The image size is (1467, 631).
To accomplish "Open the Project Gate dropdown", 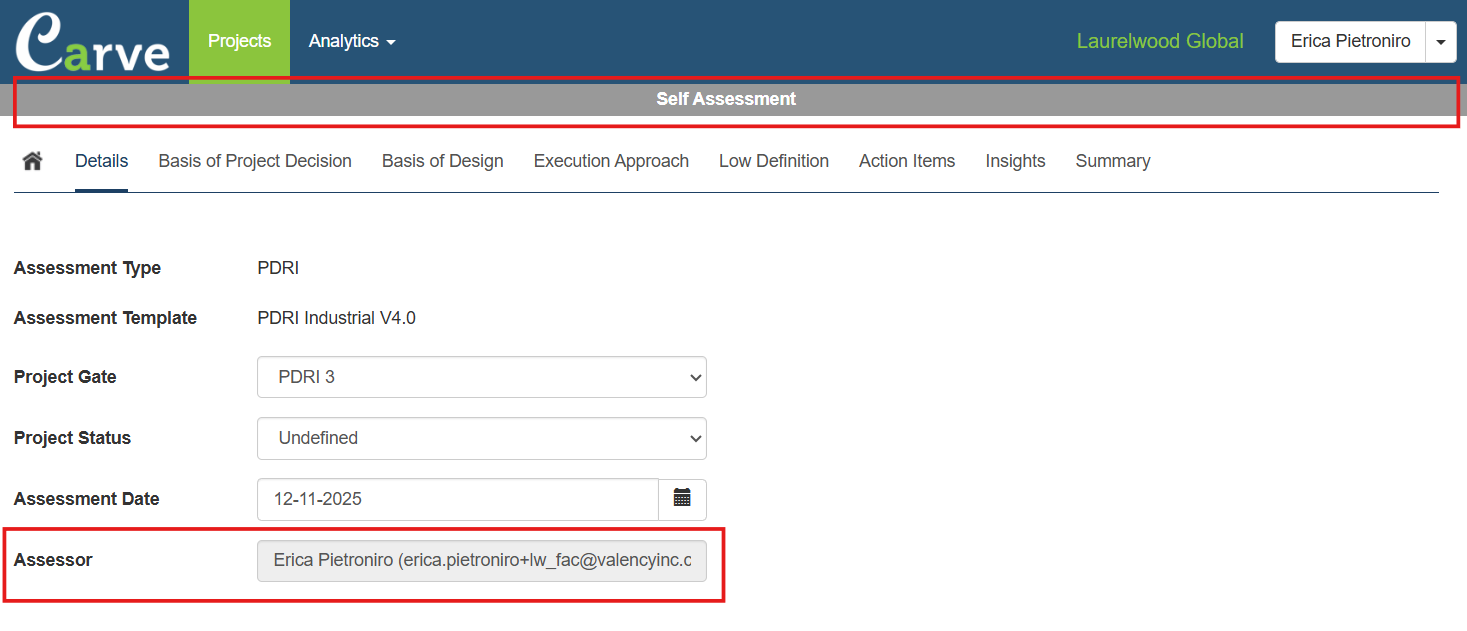I will (x=481, y=377).
